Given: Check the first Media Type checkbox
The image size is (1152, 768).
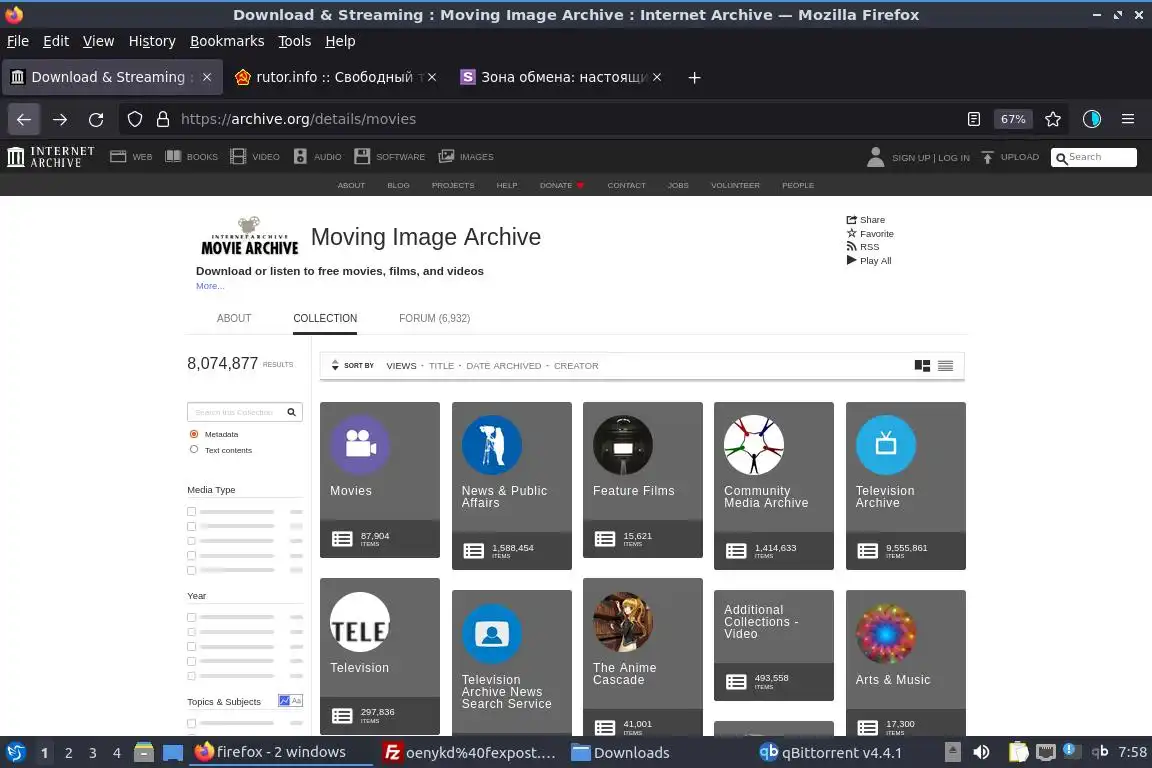Looking at the screenshot, I should (192, 512).
